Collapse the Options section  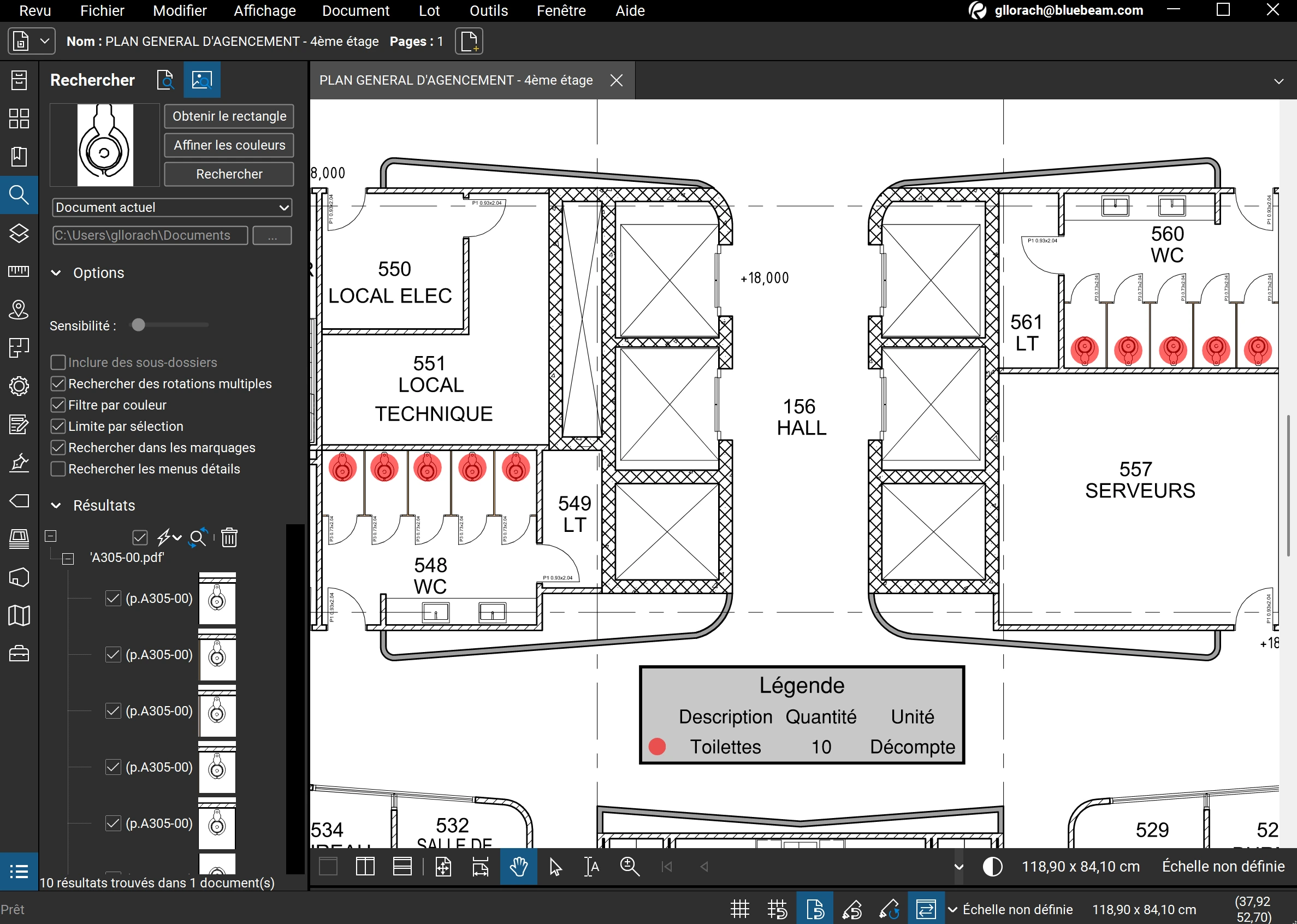point(56,273)
